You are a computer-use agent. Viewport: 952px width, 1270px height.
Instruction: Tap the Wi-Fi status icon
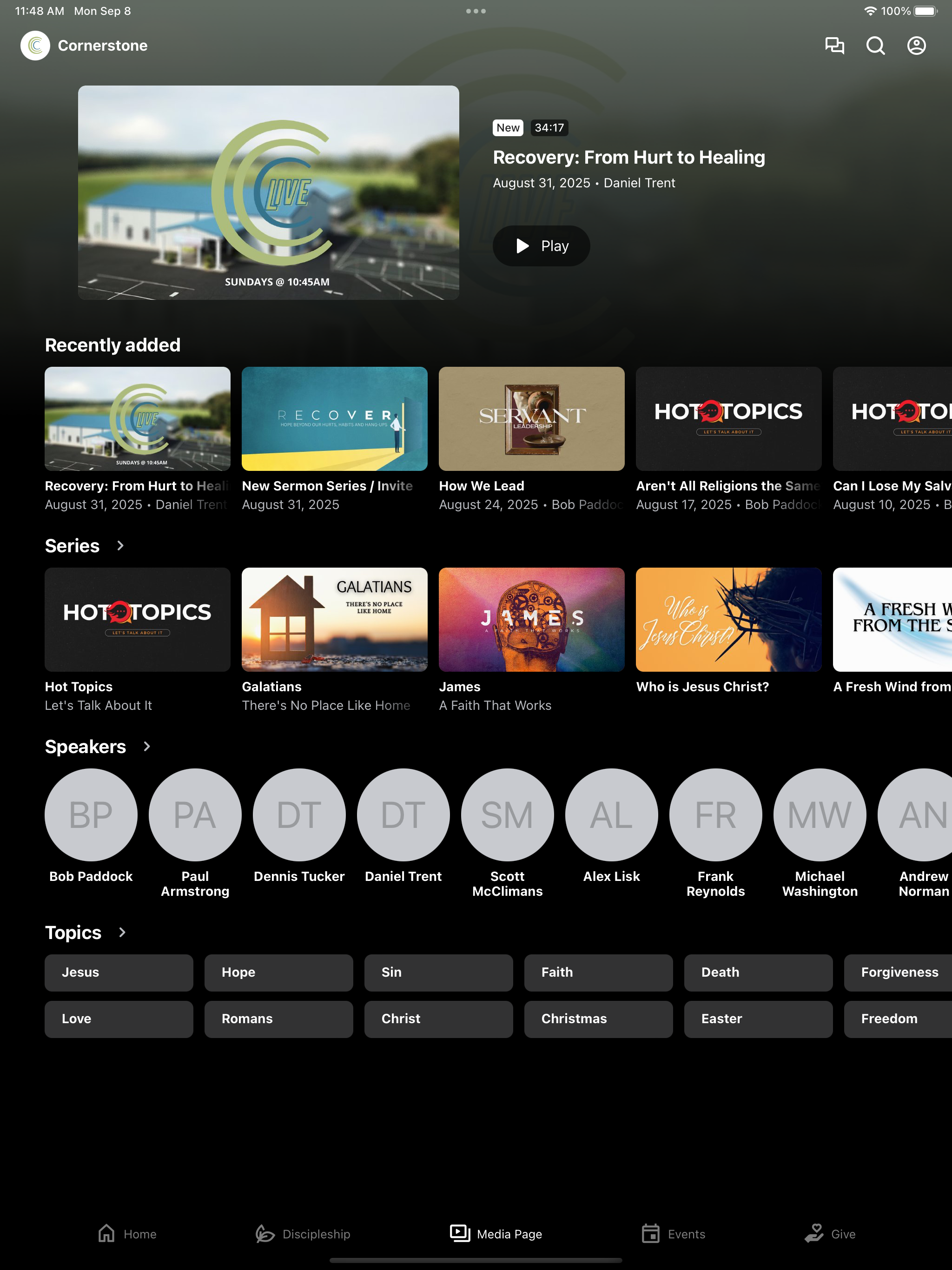tap(871, 11)
